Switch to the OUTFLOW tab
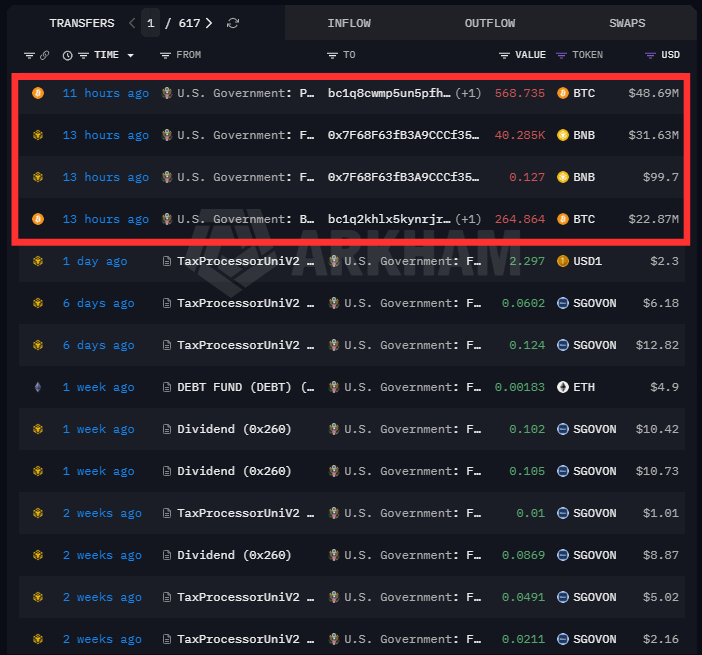The height and width of the screenshot is (655, 702). point(490,23)
